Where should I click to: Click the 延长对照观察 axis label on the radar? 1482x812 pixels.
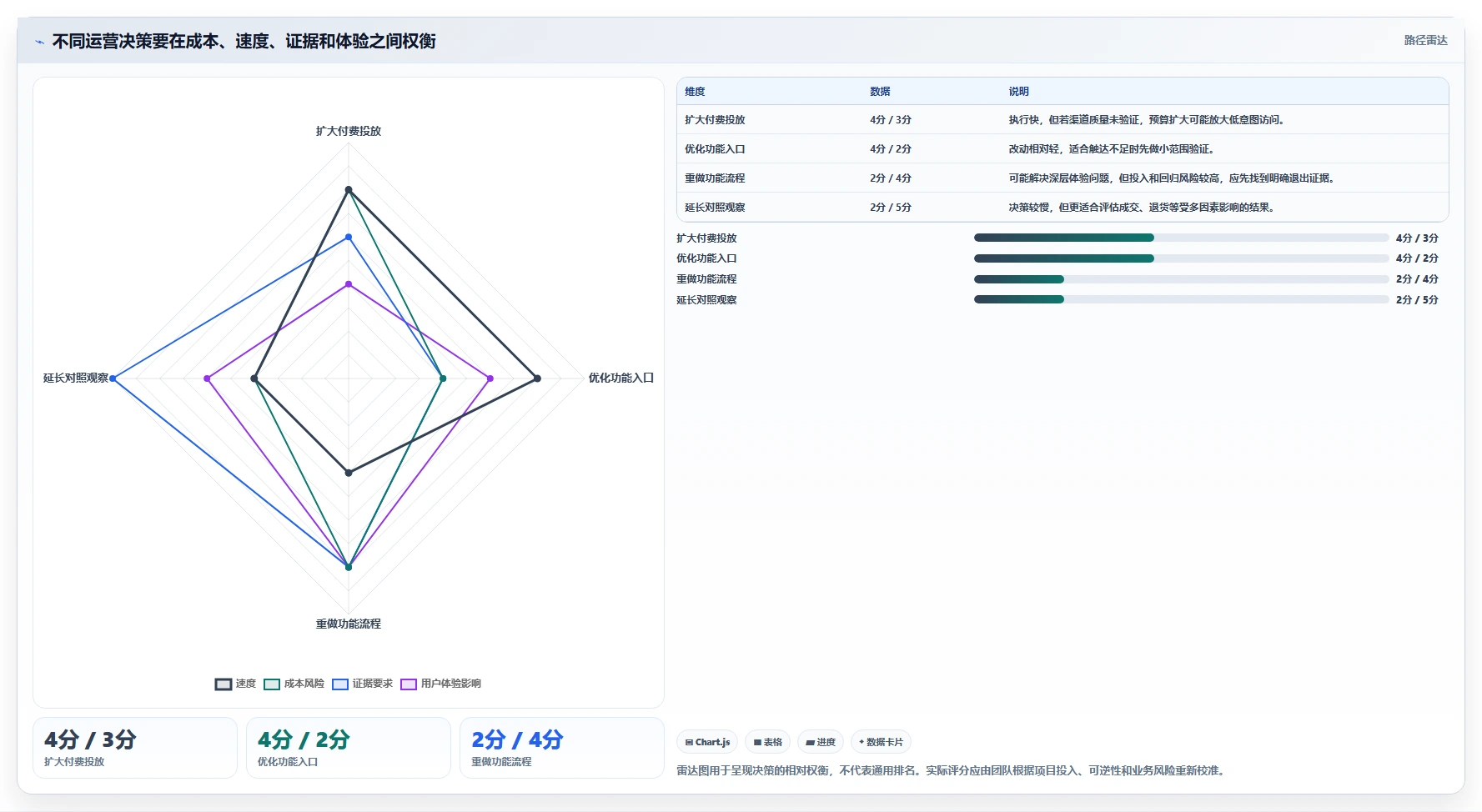click(76, 378)
